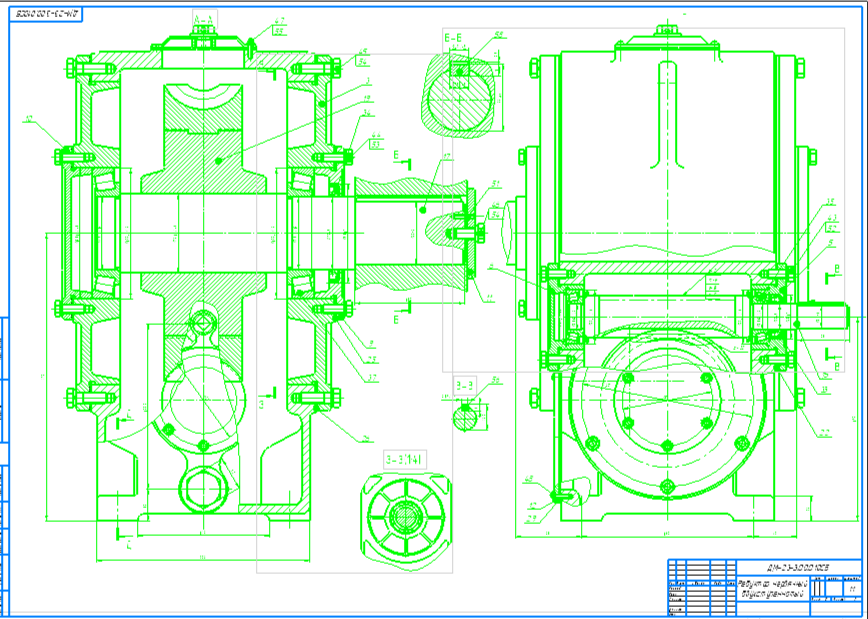868x619 pixels.
Task: Click the A–A section view label
Action: point(205,19)
